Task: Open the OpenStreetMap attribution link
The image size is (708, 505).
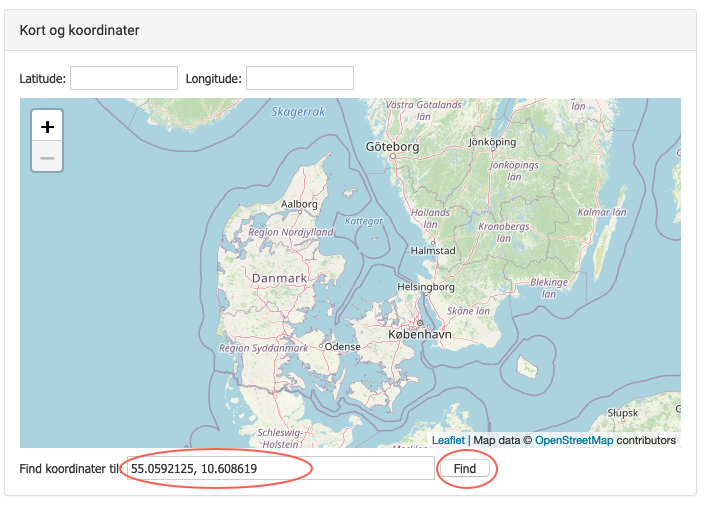Action: pyautogui.click(x=574, y=440)
